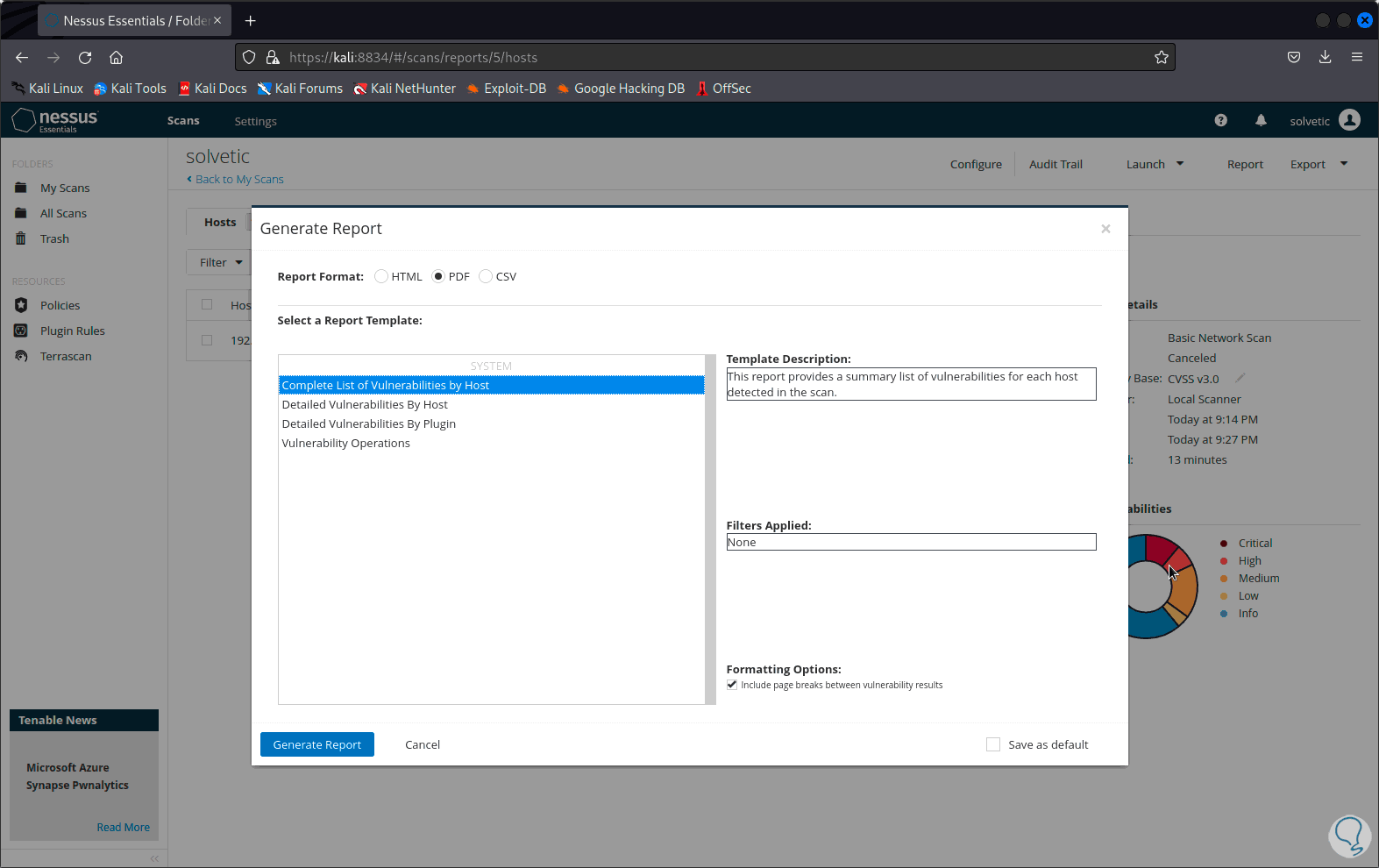Viewport: 1379px width, 868px height.
Task: Open the Settings menu
Action: point(255,121)
